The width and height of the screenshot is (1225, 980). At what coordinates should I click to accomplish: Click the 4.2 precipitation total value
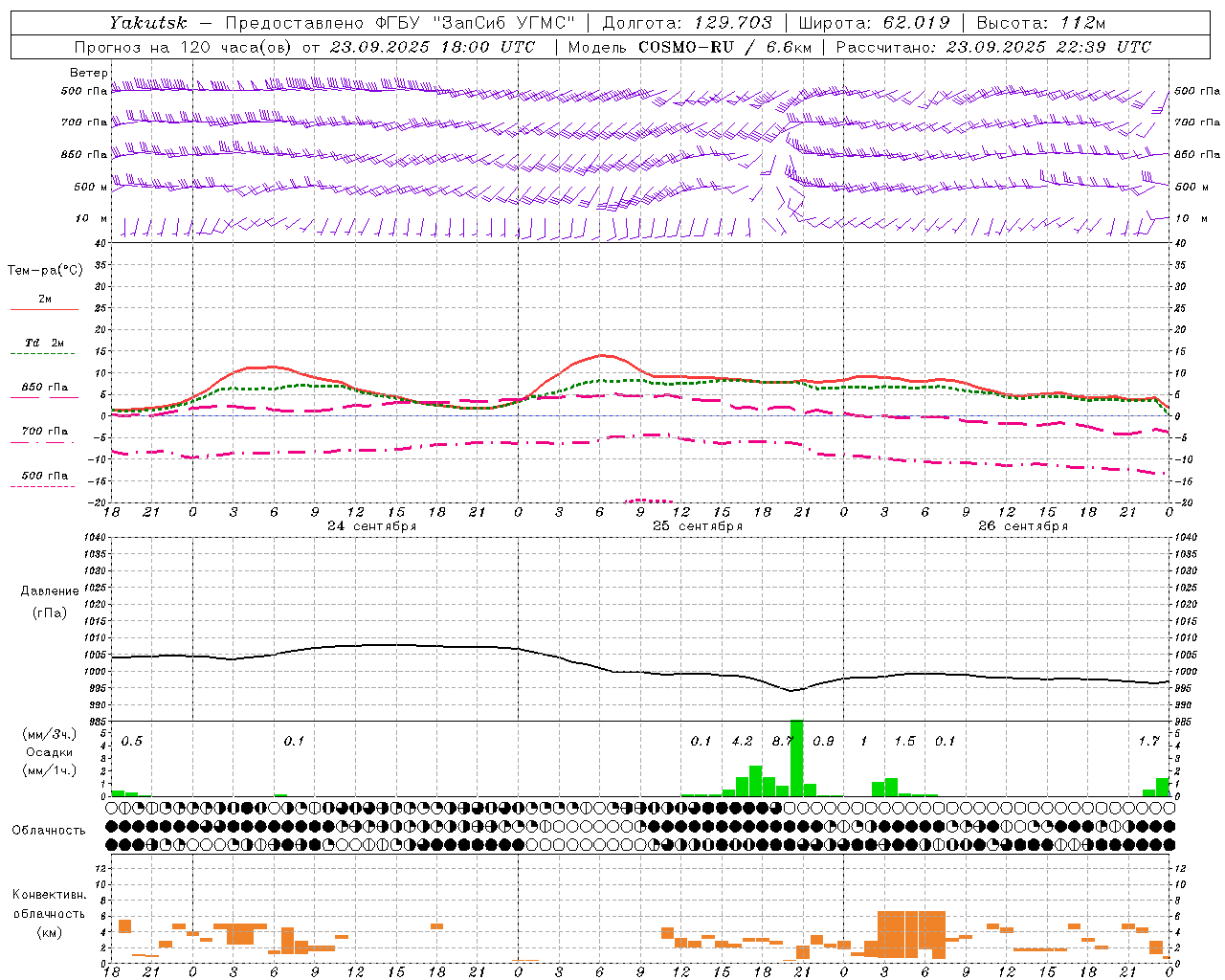coord(742,741)
